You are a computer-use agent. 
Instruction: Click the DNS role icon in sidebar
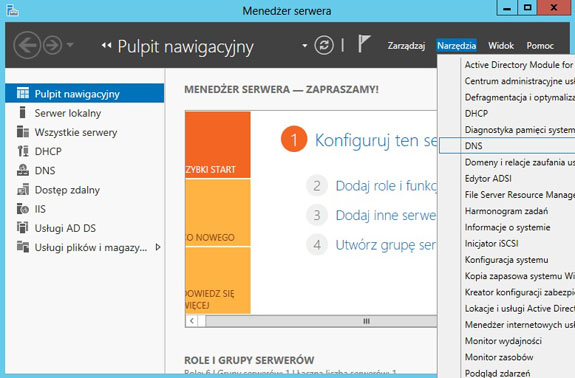pos(23,170)
